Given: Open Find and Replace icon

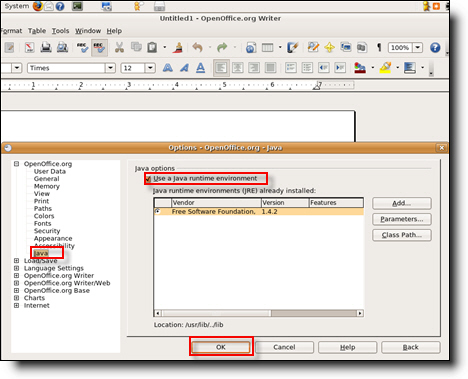Looking at the screenshot, I should coord(313,47).
